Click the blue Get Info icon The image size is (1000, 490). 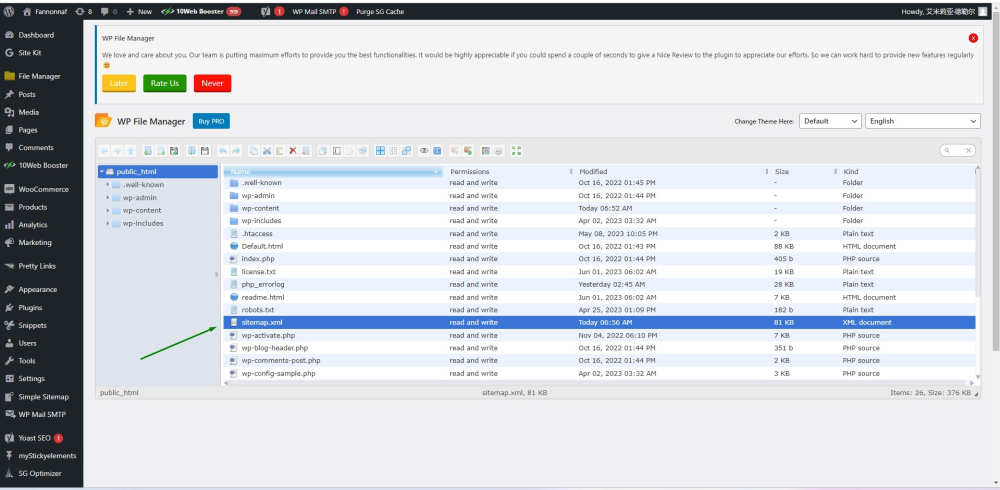click(x=437, y=151)
